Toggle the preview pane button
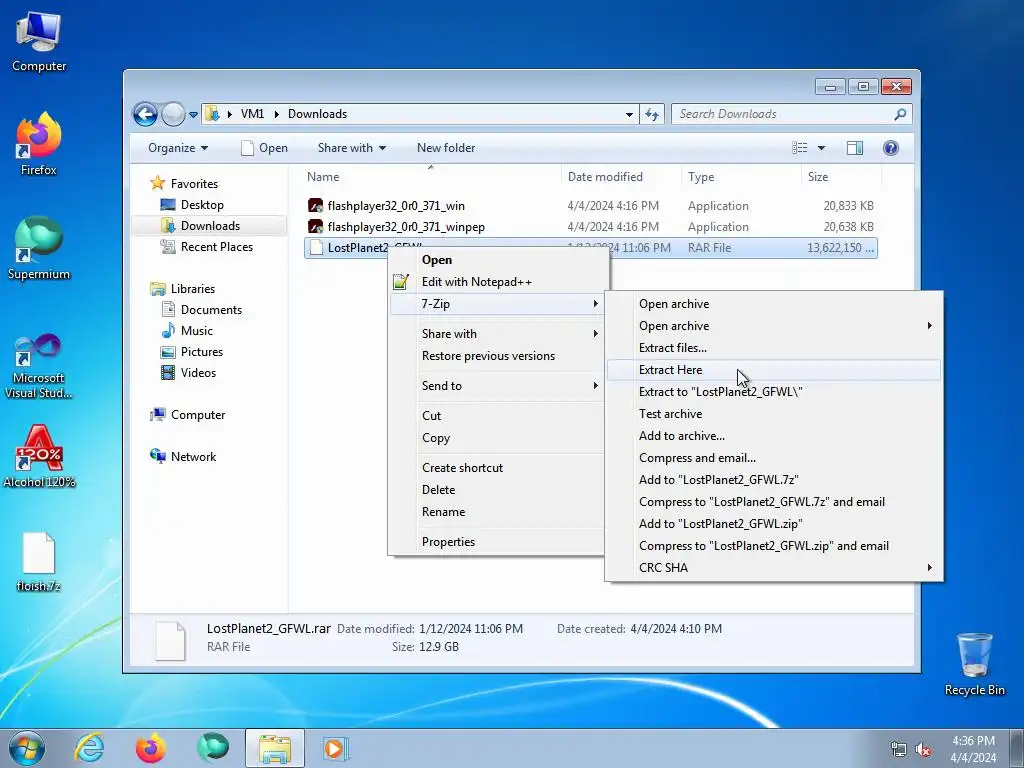This screenshot has height=768, width=1024. coord(854,148)
